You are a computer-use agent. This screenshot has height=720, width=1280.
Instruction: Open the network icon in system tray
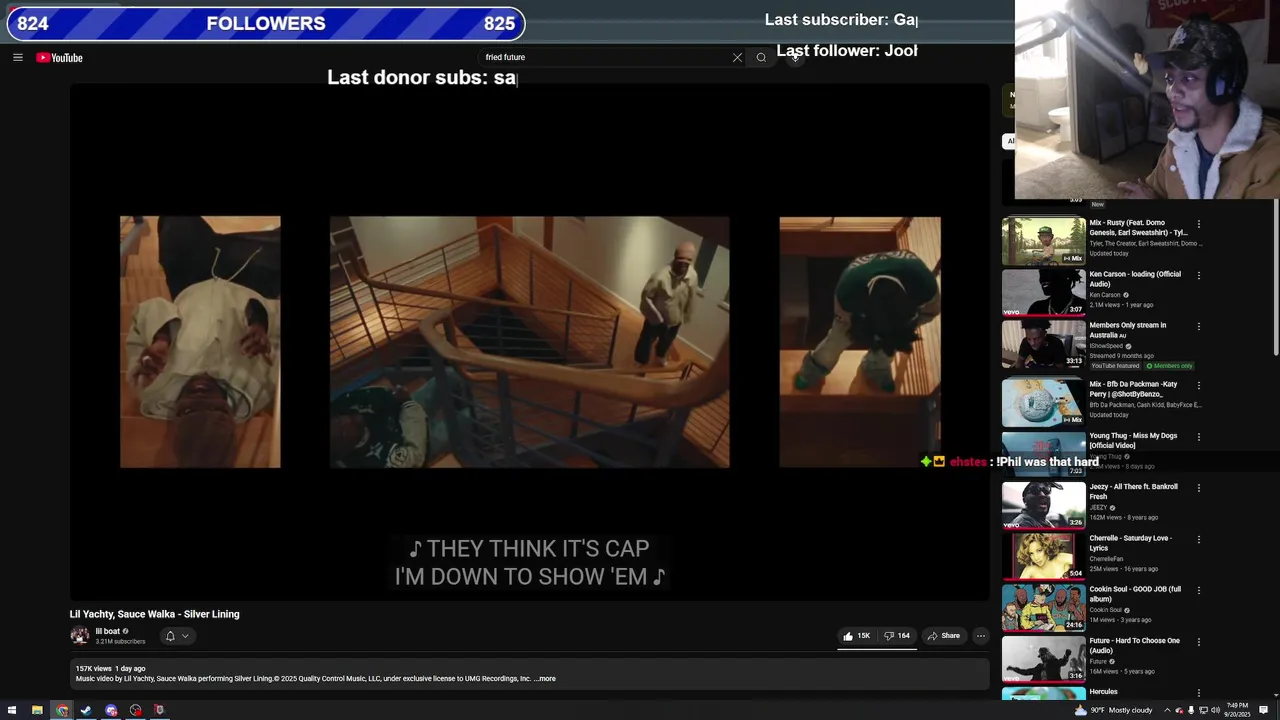click(x=1203, y=710)
